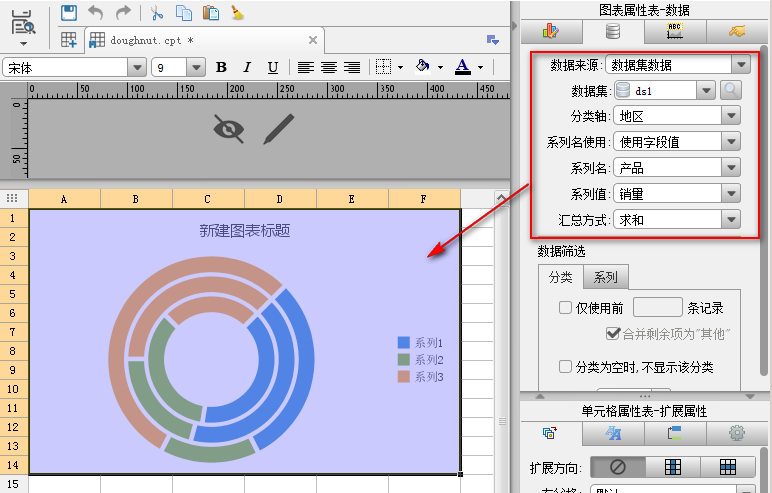Align text center
Image resolution: width=772 pixels, height=493 pixels.
pos(329,67)
